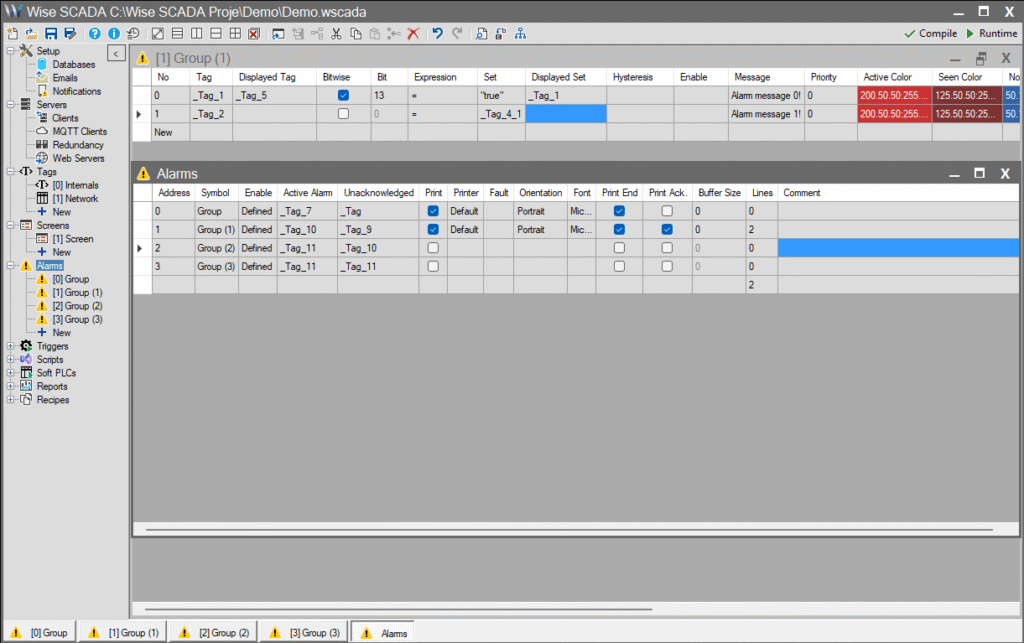
Task: Click the Close all windows toolbar icon
Action: (x=254, y=33)
